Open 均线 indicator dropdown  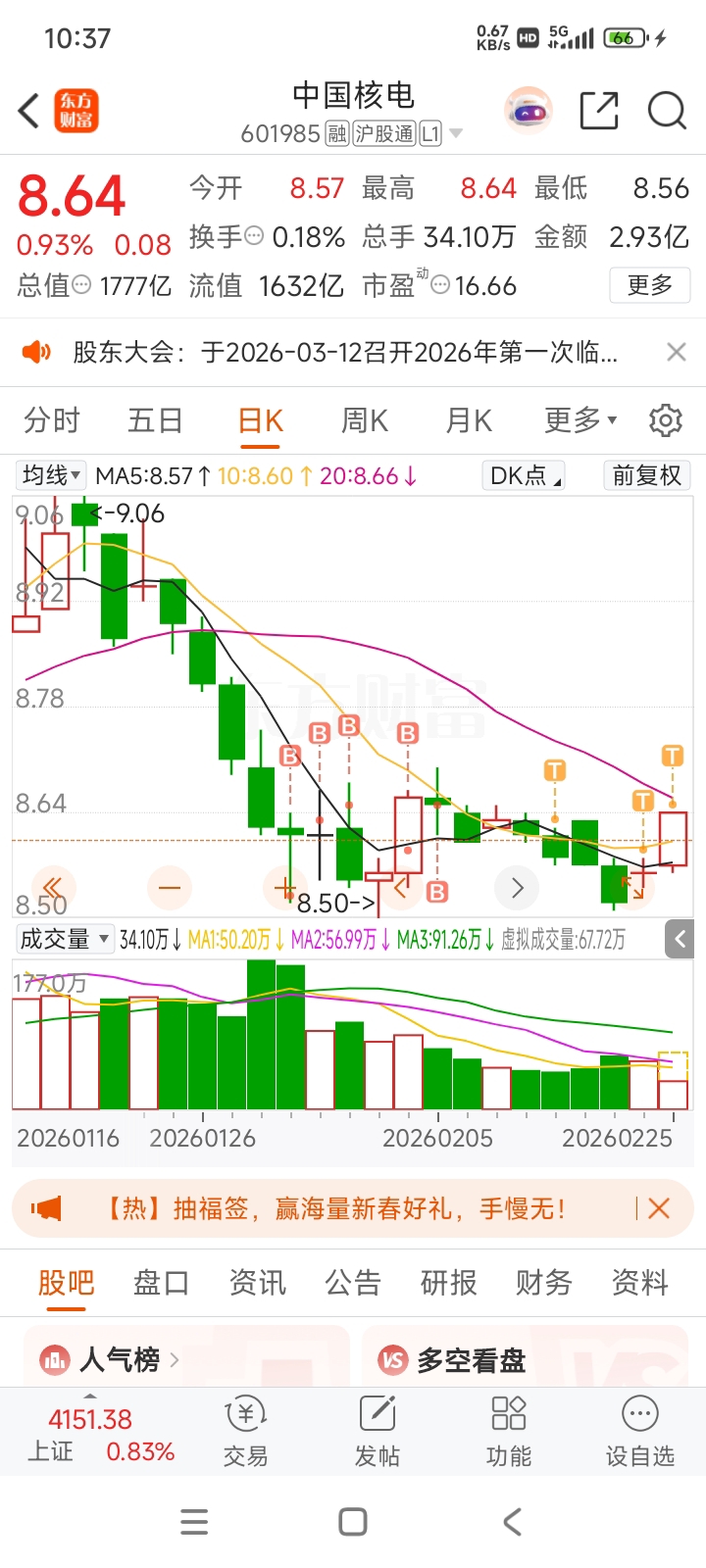(x=51, y=475)
